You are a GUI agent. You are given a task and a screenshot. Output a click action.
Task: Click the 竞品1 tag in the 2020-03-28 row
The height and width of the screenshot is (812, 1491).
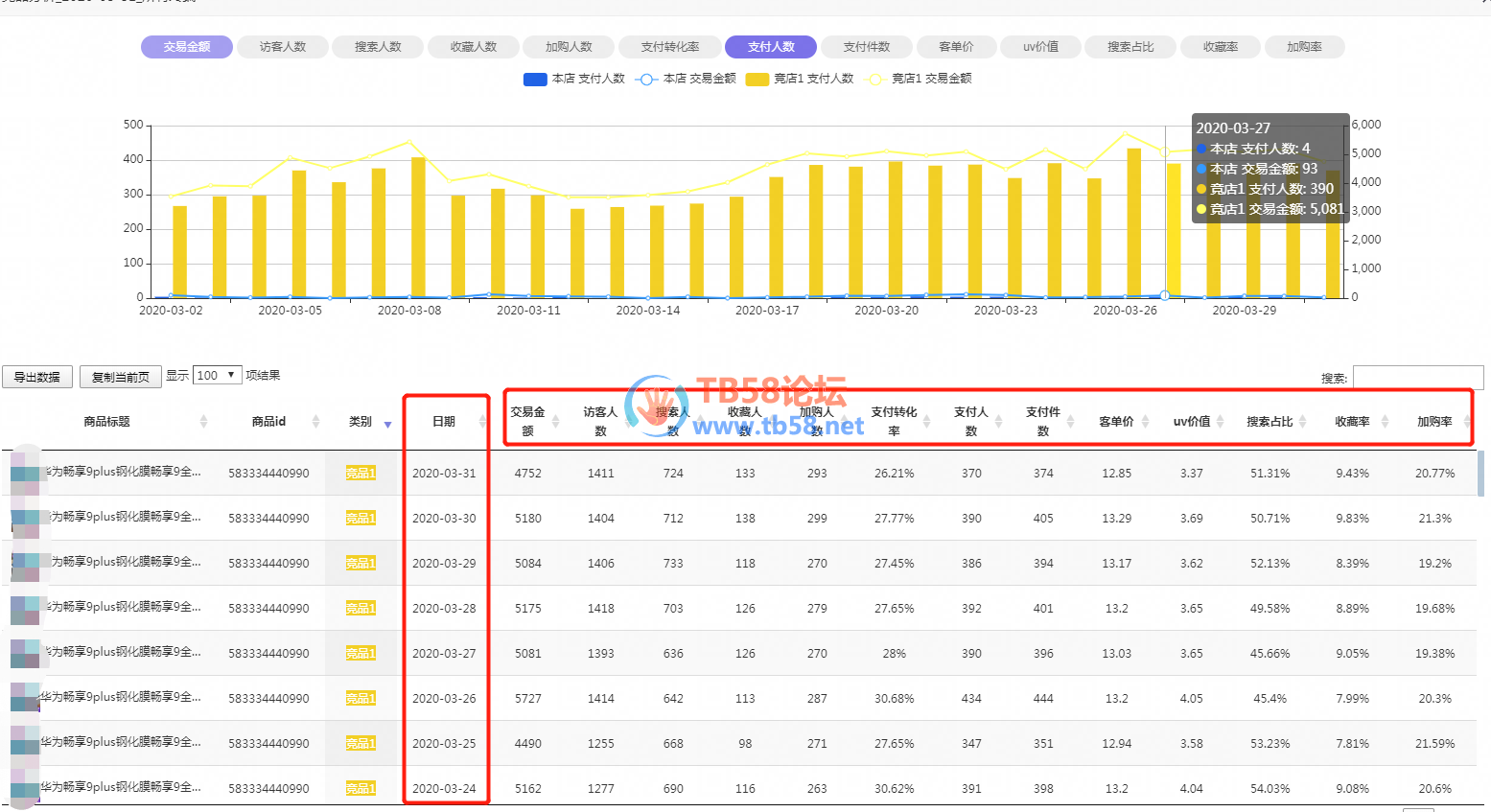tap(361, 608)
